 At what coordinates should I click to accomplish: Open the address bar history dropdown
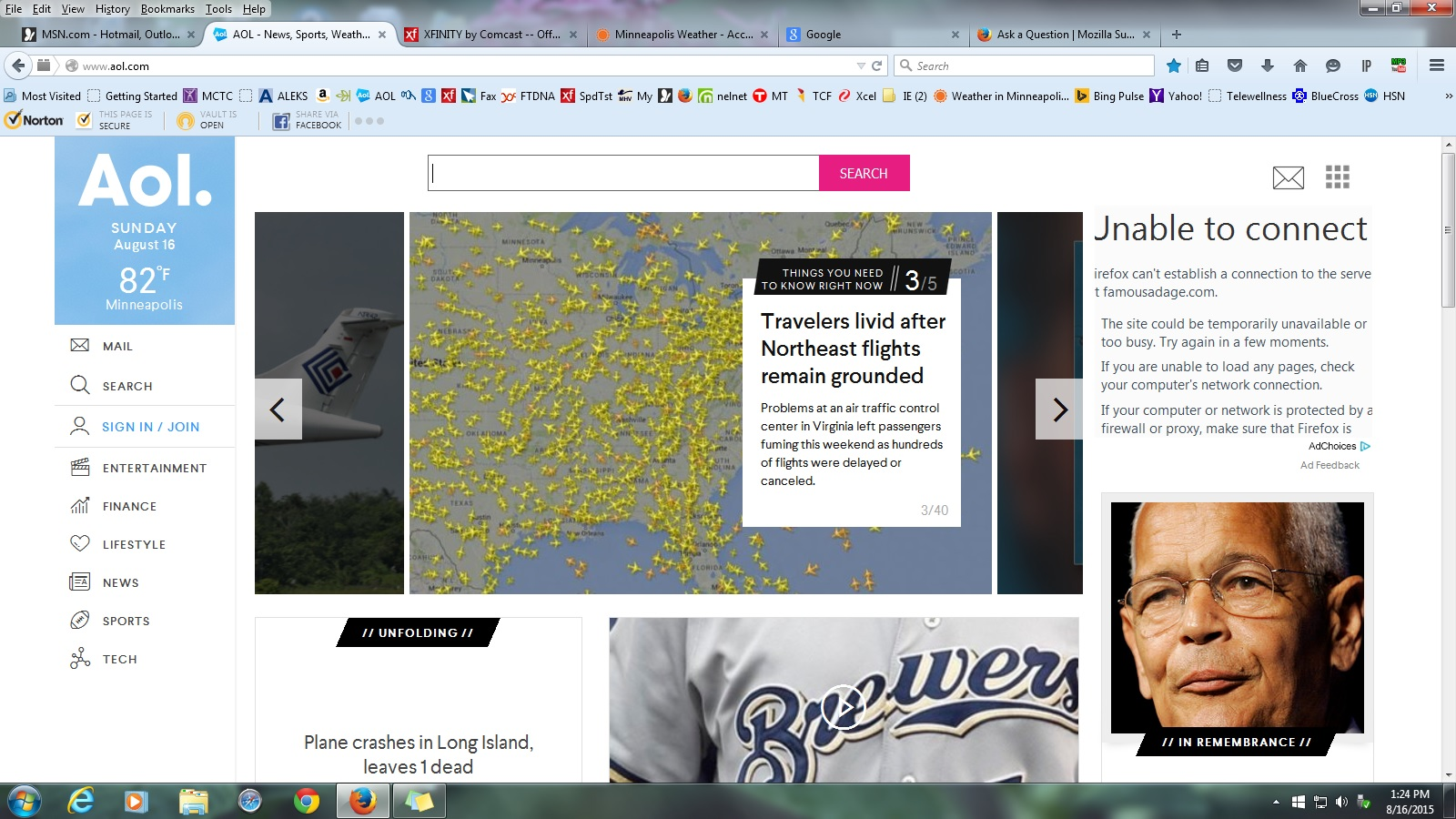[861, 66]
